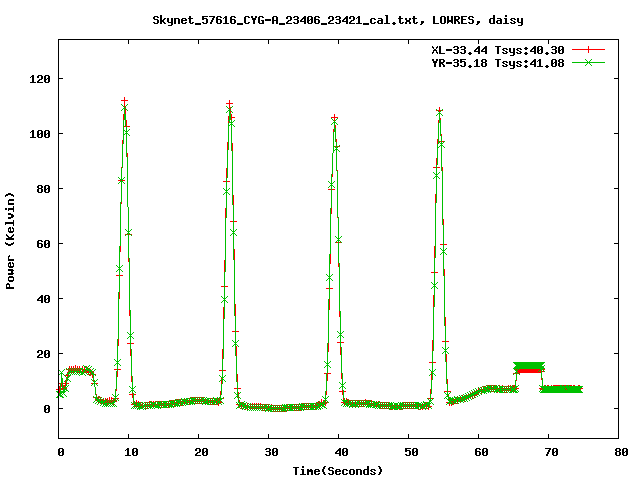Click the y-axis tick label 40

[x=43, y=299]
